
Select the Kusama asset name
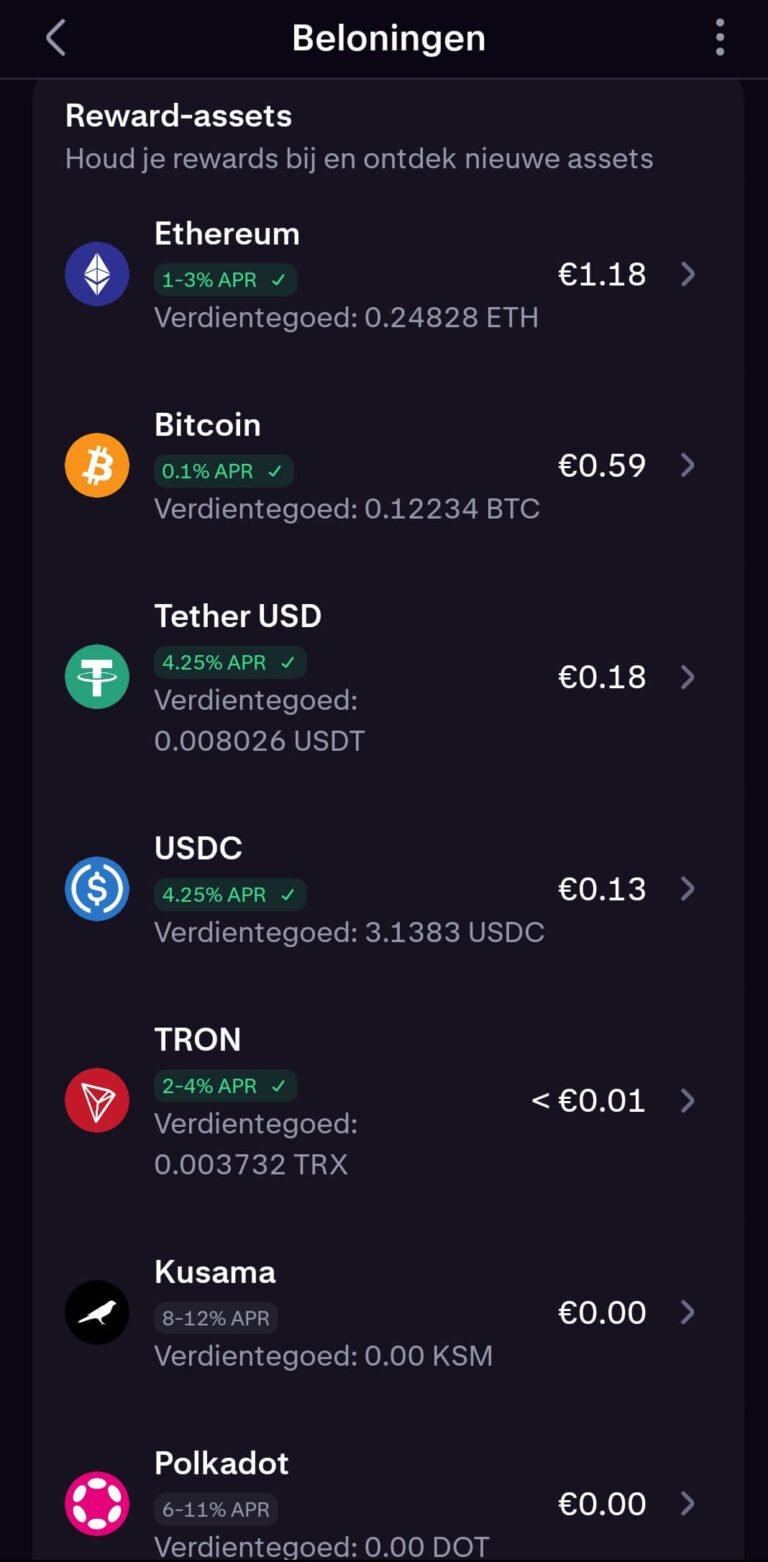(x=215, y=1272)
